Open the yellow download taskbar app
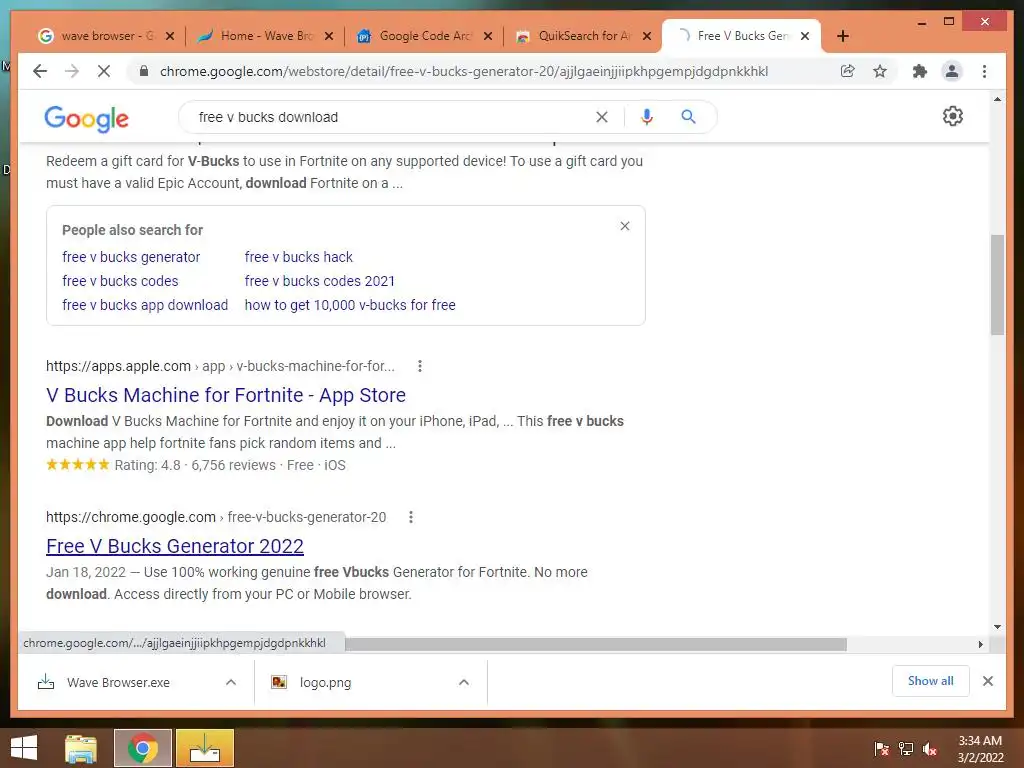1024x768 pixels. [x=204, y=748]
